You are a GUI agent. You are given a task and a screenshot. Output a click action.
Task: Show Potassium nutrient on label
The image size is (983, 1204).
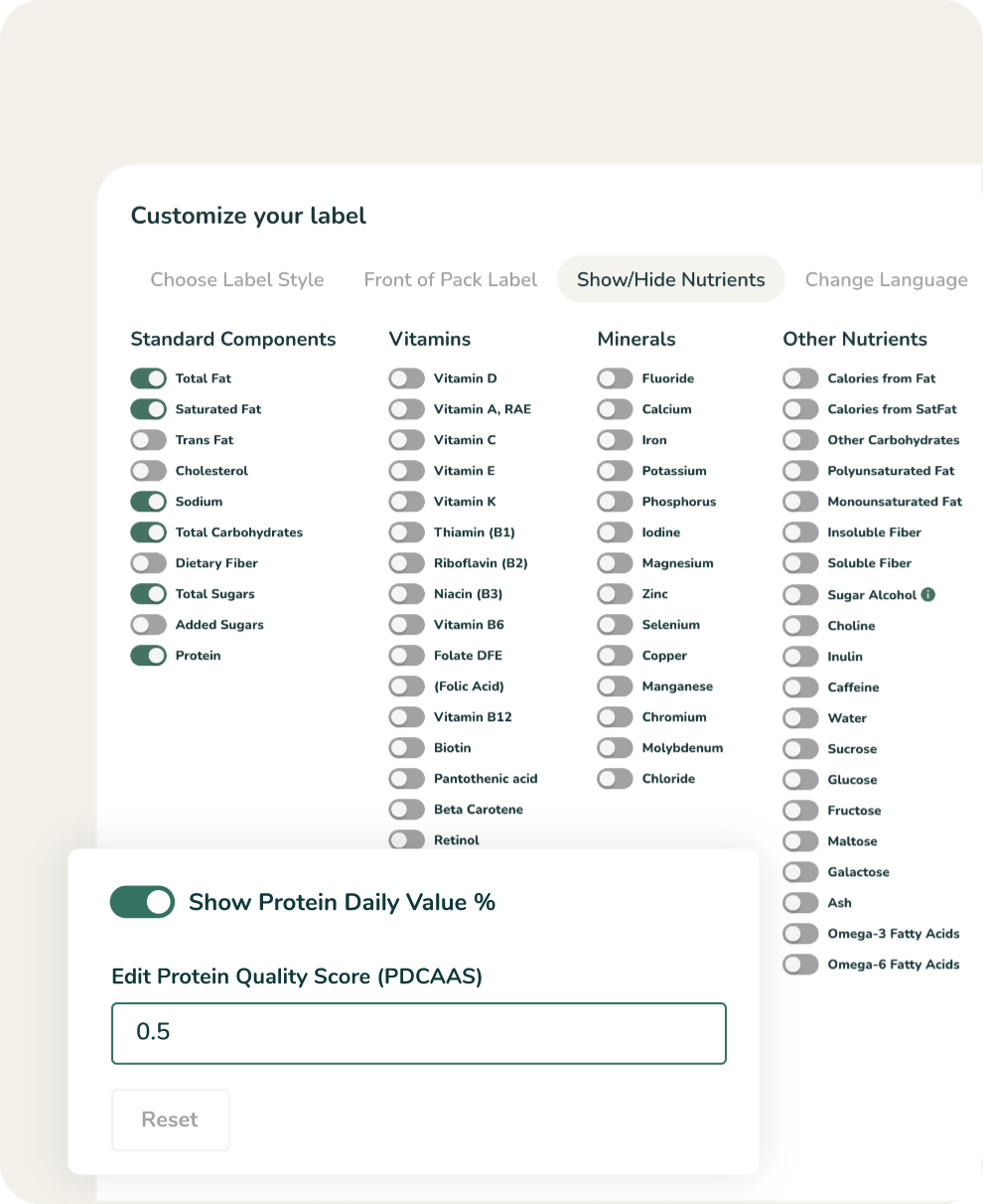coord(615,471)
